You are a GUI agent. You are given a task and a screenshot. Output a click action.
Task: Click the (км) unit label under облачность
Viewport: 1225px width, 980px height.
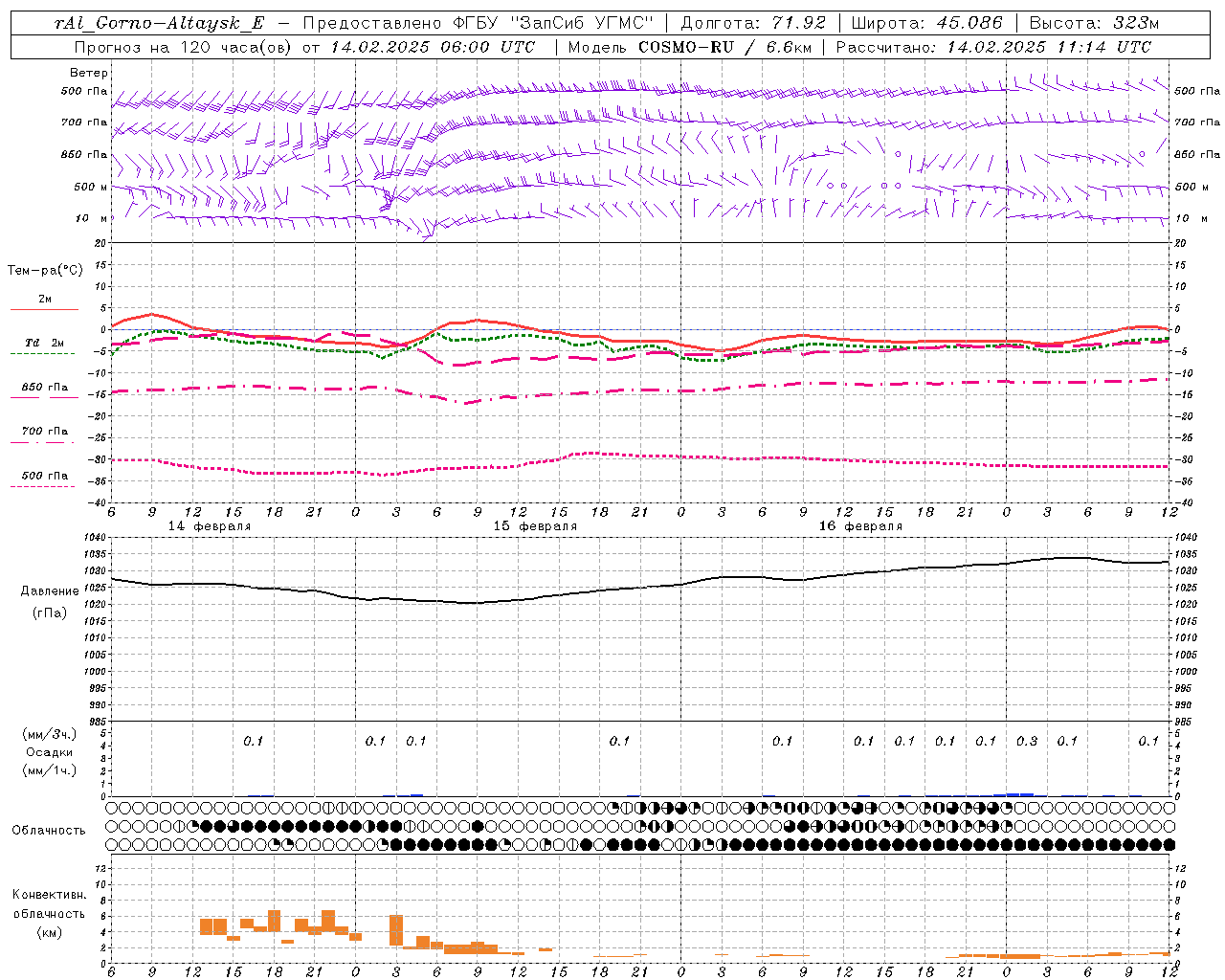tap(50, 932)
